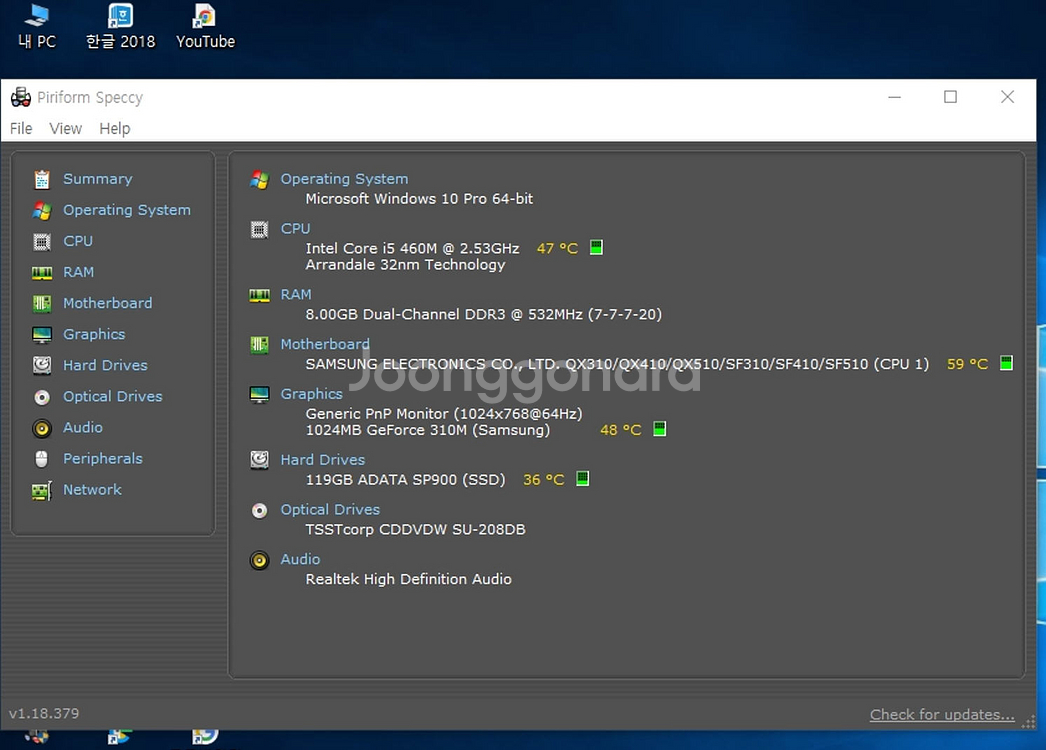Click the Graphics monitor icon in sidebar

pos(42,334)
